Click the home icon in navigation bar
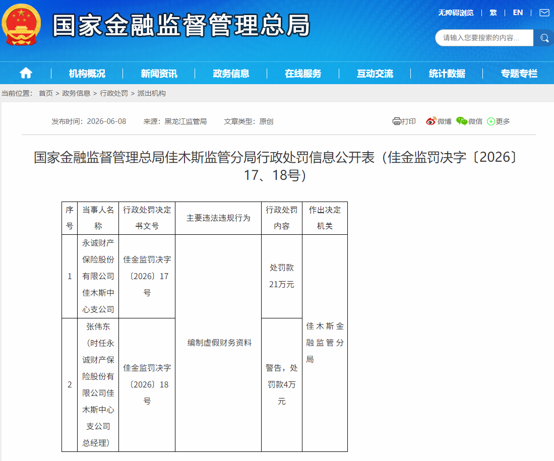 point(26,73)
